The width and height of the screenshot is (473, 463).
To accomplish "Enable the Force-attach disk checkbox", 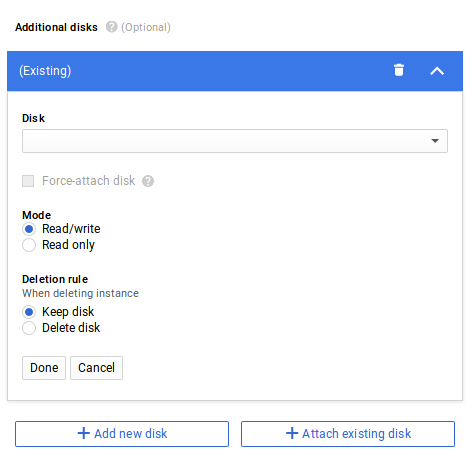I will tap(28, 181).
